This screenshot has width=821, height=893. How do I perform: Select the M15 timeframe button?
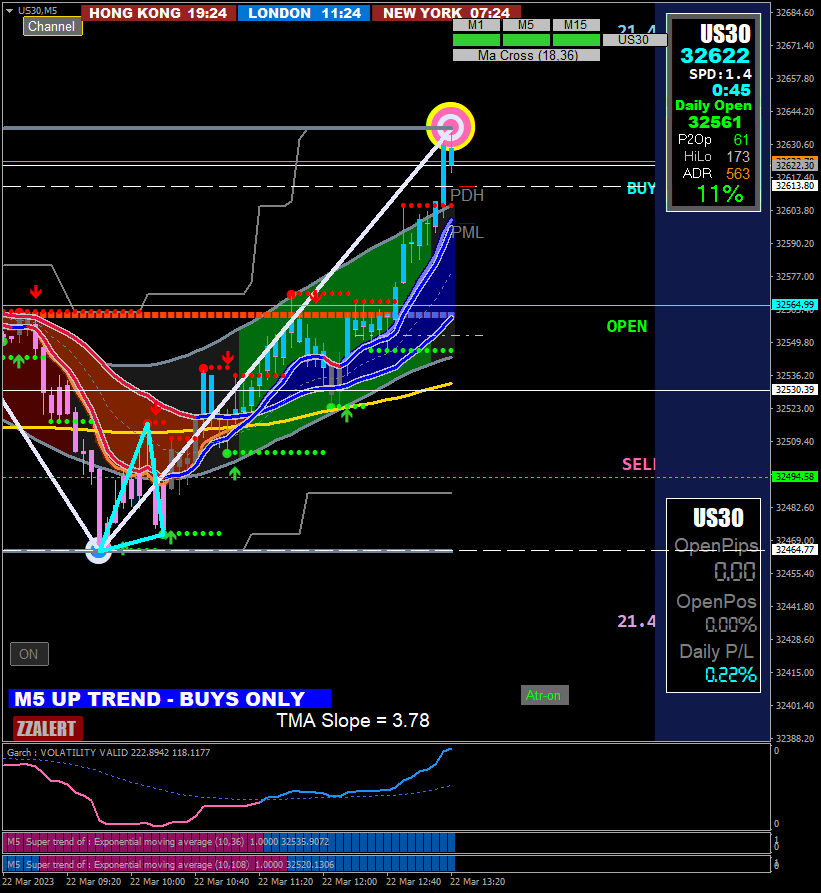576,25
